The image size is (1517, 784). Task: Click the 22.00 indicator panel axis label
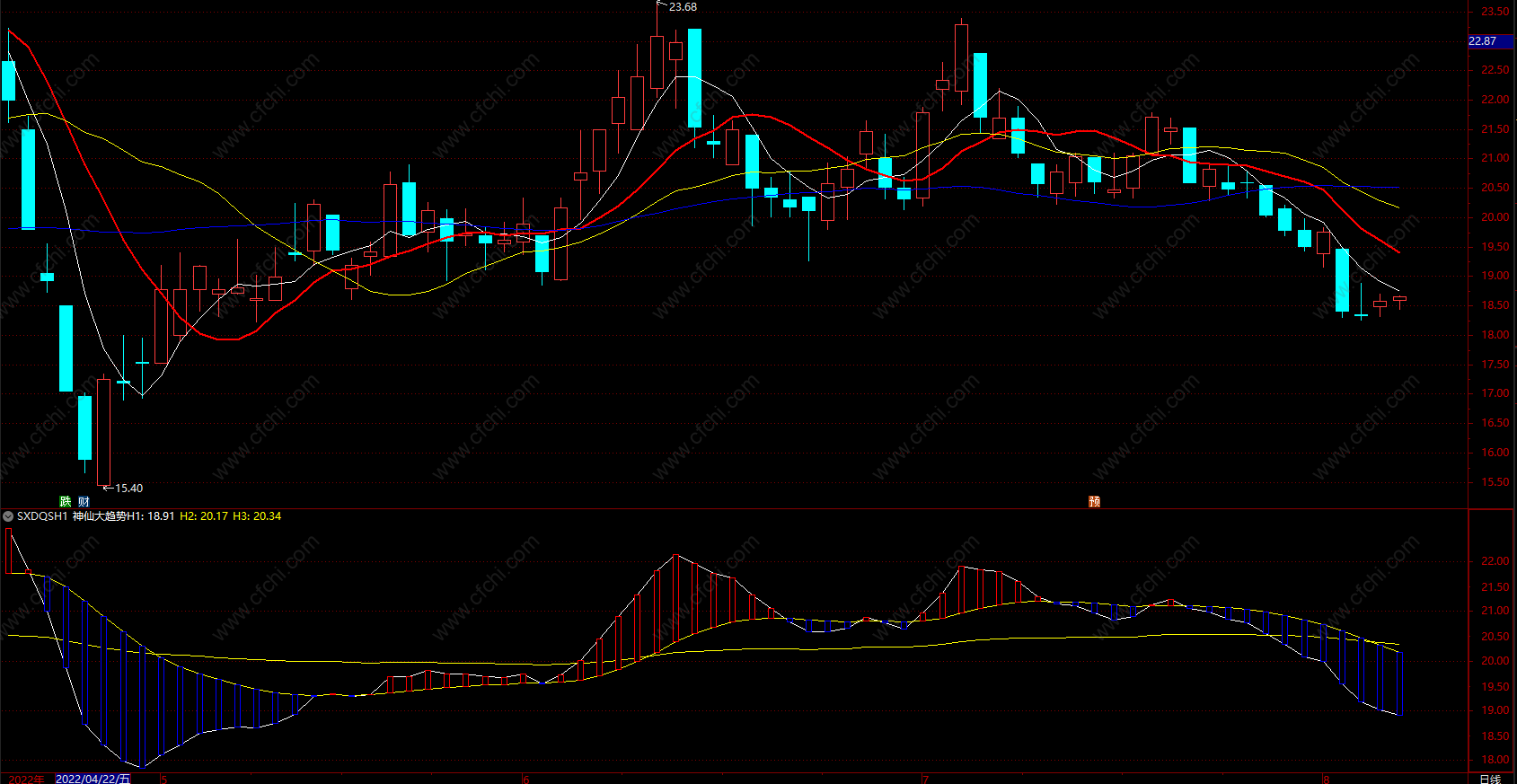click(1495, 561)
